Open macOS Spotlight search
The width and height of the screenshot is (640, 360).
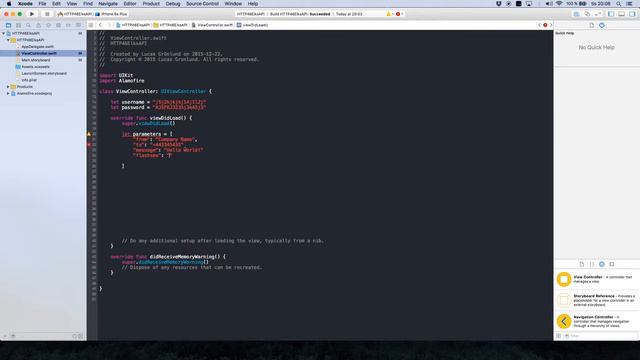point(619,4)
